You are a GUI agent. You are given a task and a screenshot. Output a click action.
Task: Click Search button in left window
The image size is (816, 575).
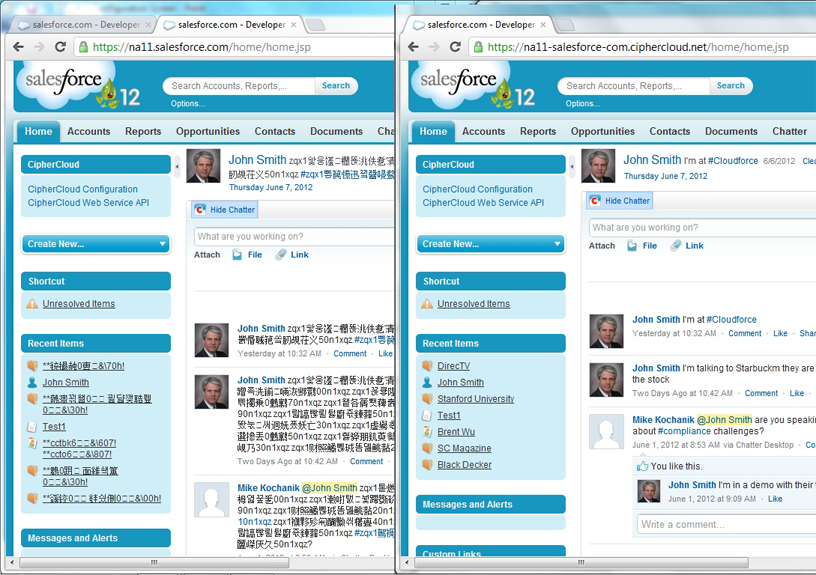[x=336, y=85]
